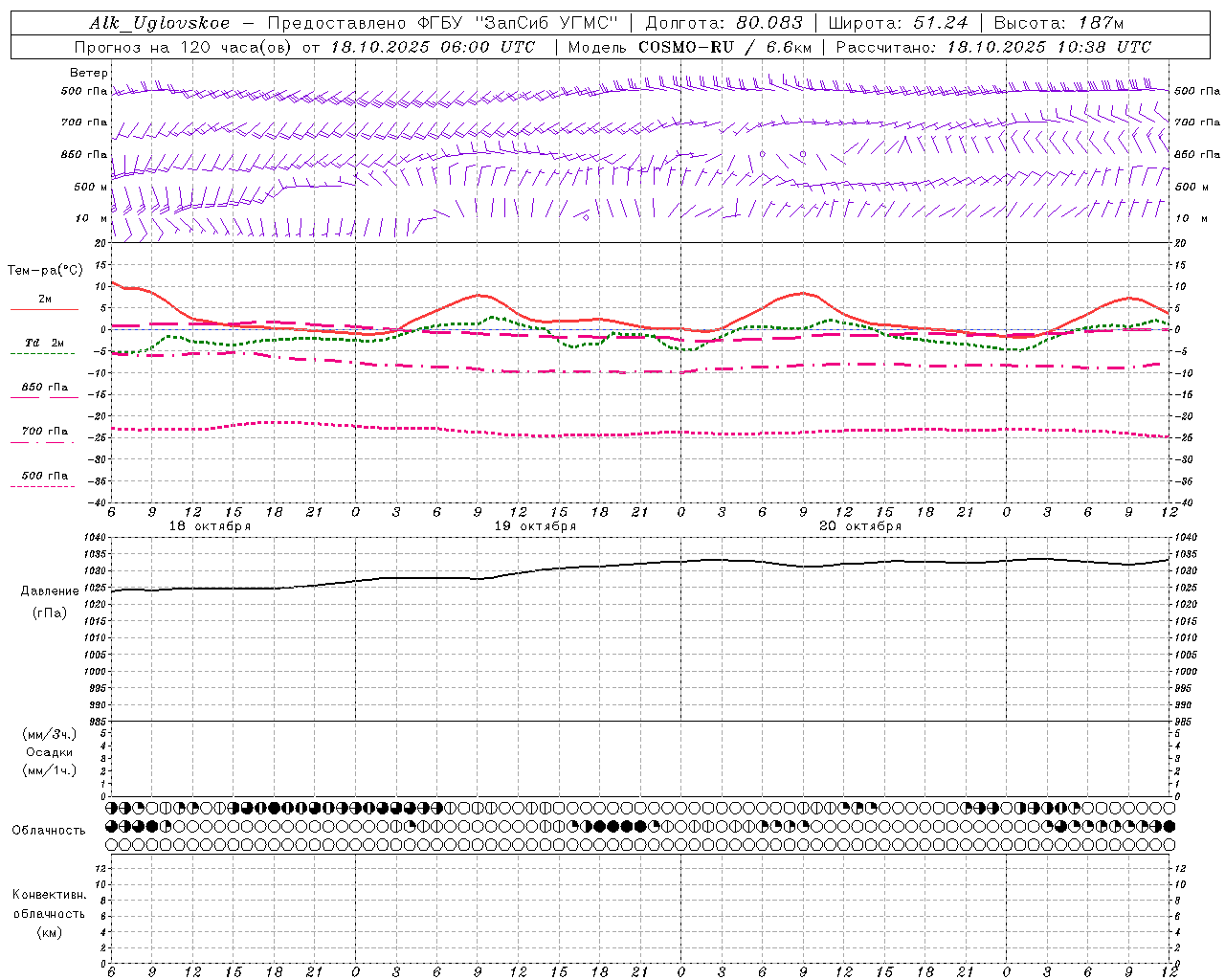Click the (мм/1ч.) precipitation unit label
This screenshot has width=1225, height=980.
pyautogui.click(x=50, y=770)
